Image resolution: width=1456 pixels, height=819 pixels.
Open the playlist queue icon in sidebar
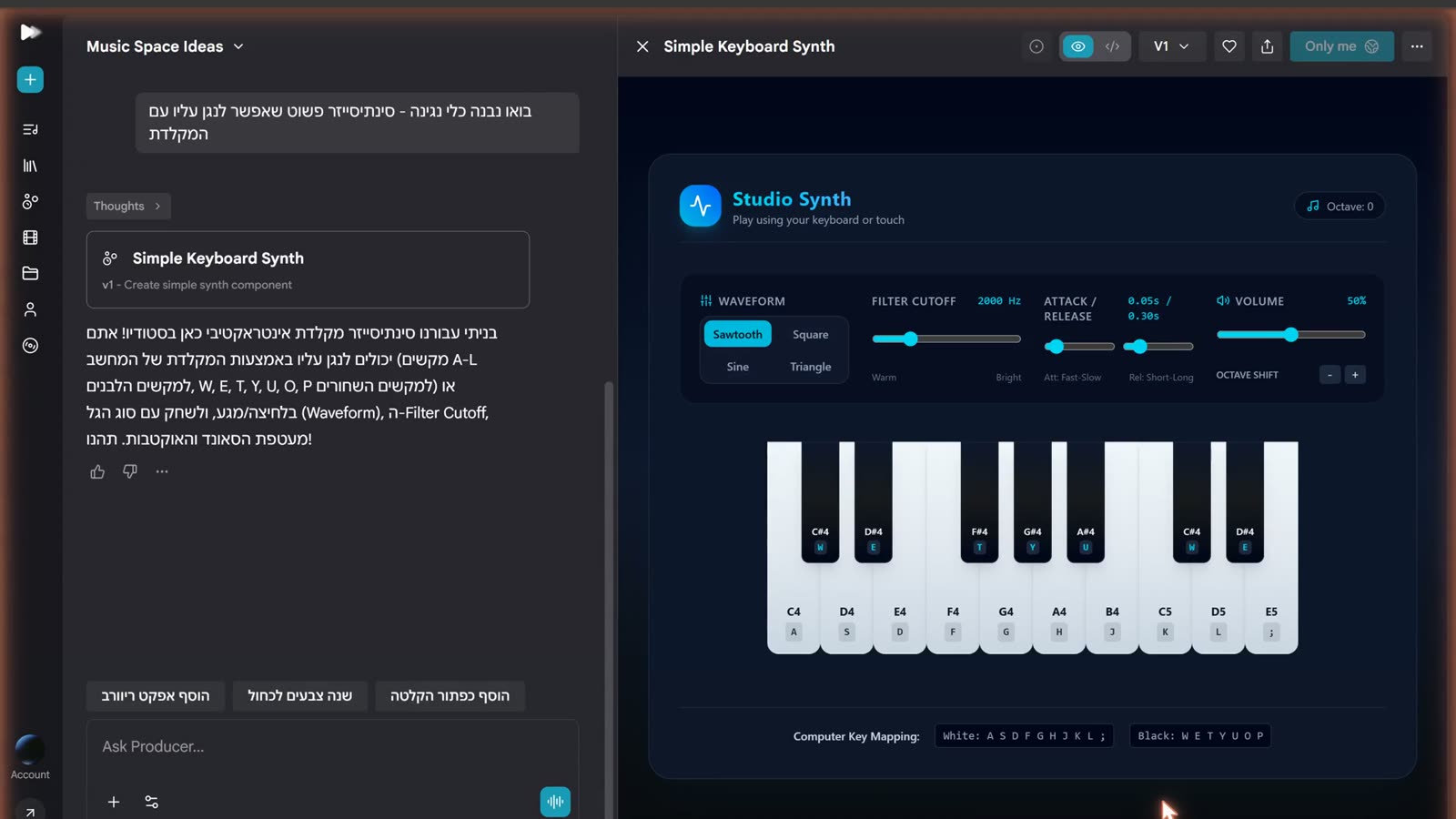pyautogui.click(x=30, y=129)
